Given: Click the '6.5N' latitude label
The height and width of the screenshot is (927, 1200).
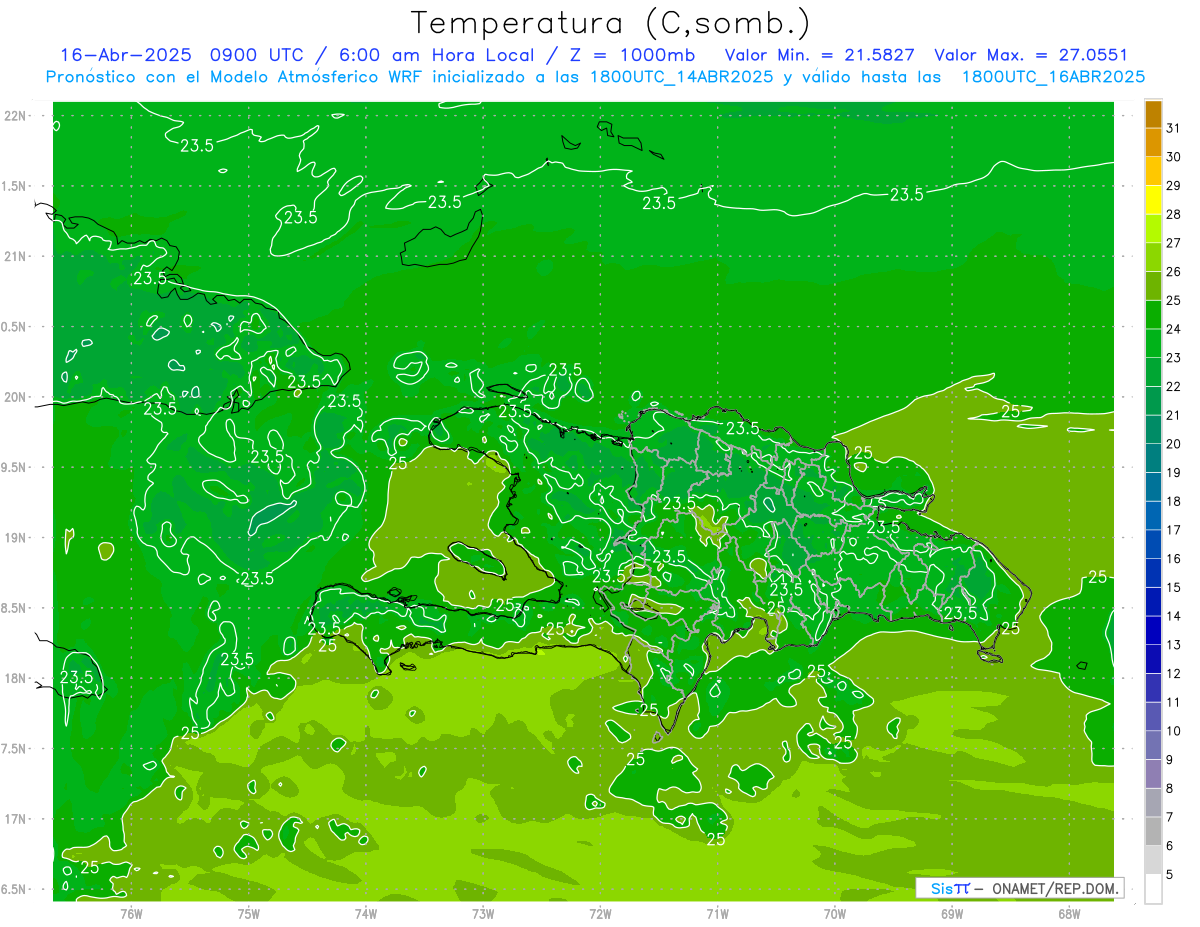Looking at the screenshot, I should pyautogui.click(x=15, y=889).
